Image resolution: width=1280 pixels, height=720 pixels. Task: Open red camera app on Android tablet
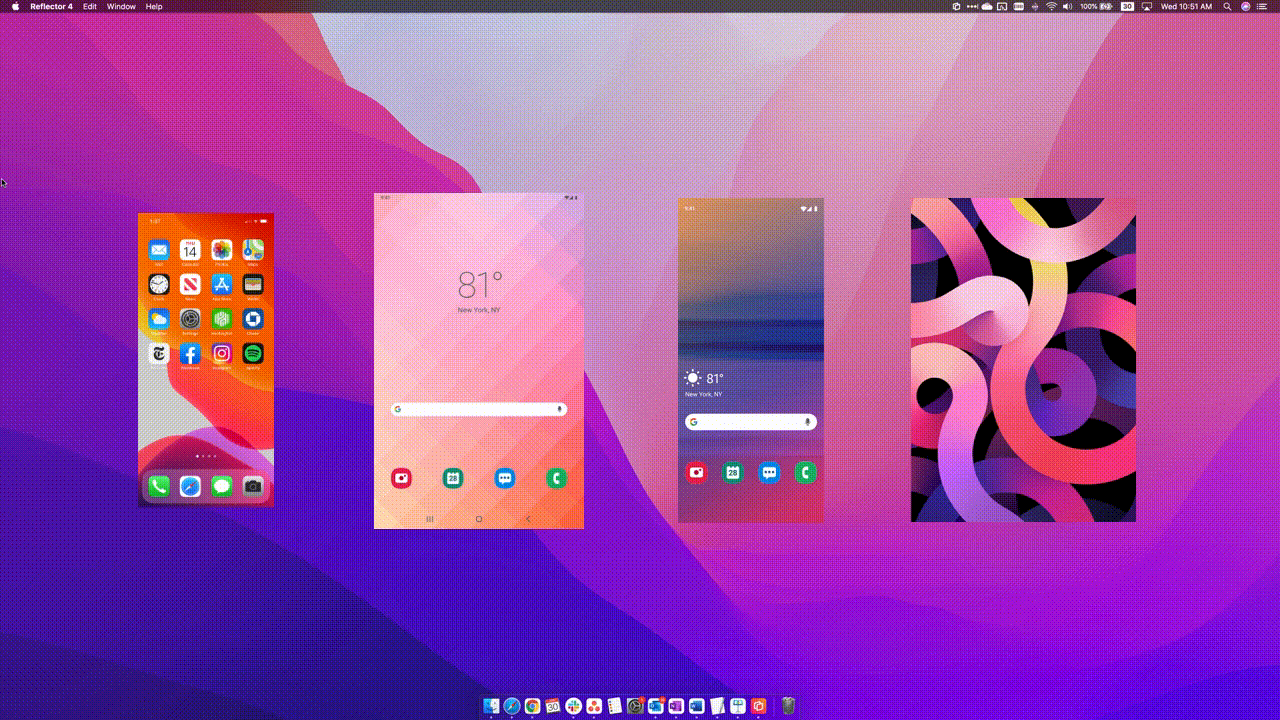pos(401,478)
